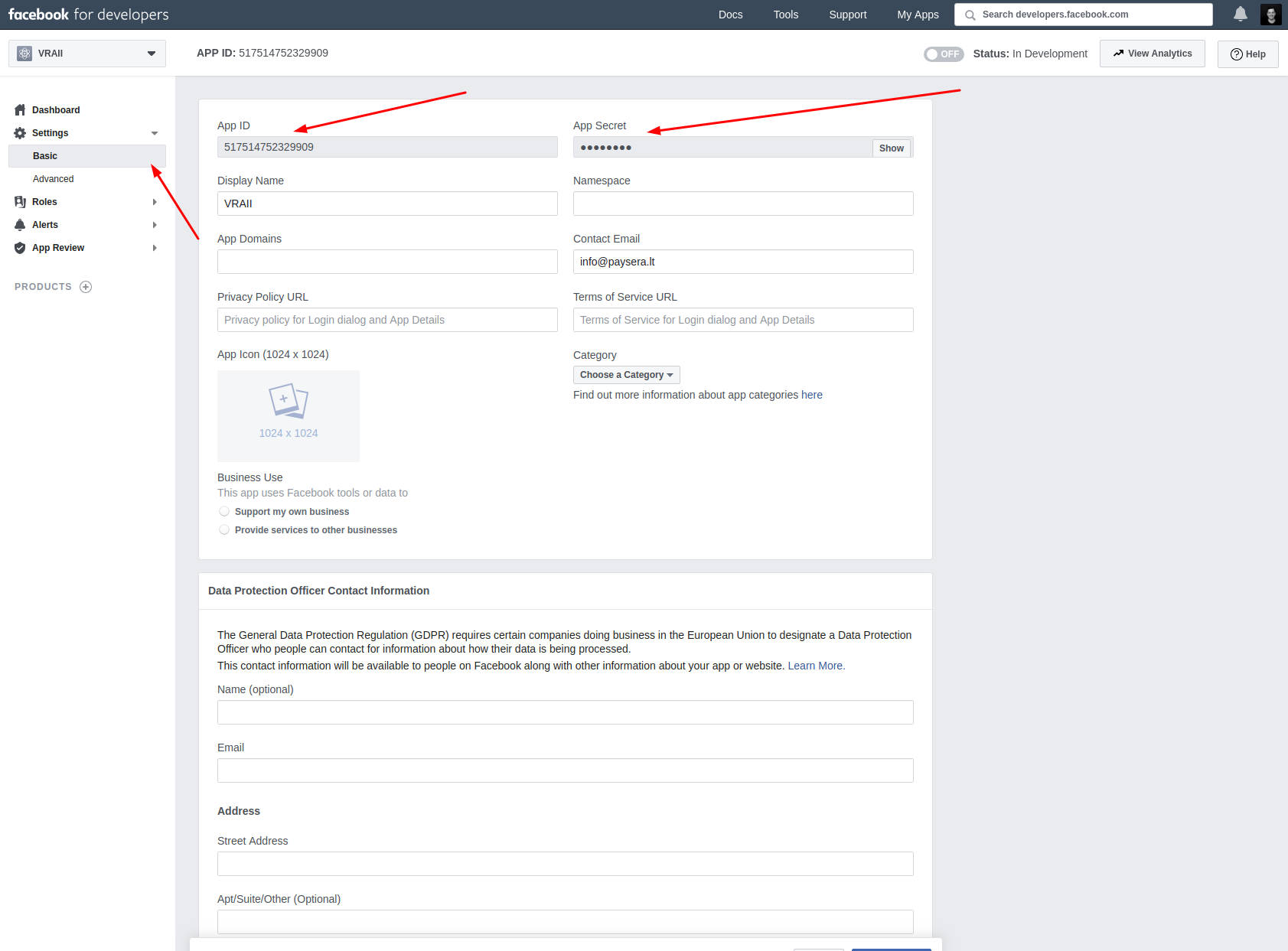Expand the App Review submenu arrow
The width and height of the screenshot is (1288, 951).
coord(155,248)
